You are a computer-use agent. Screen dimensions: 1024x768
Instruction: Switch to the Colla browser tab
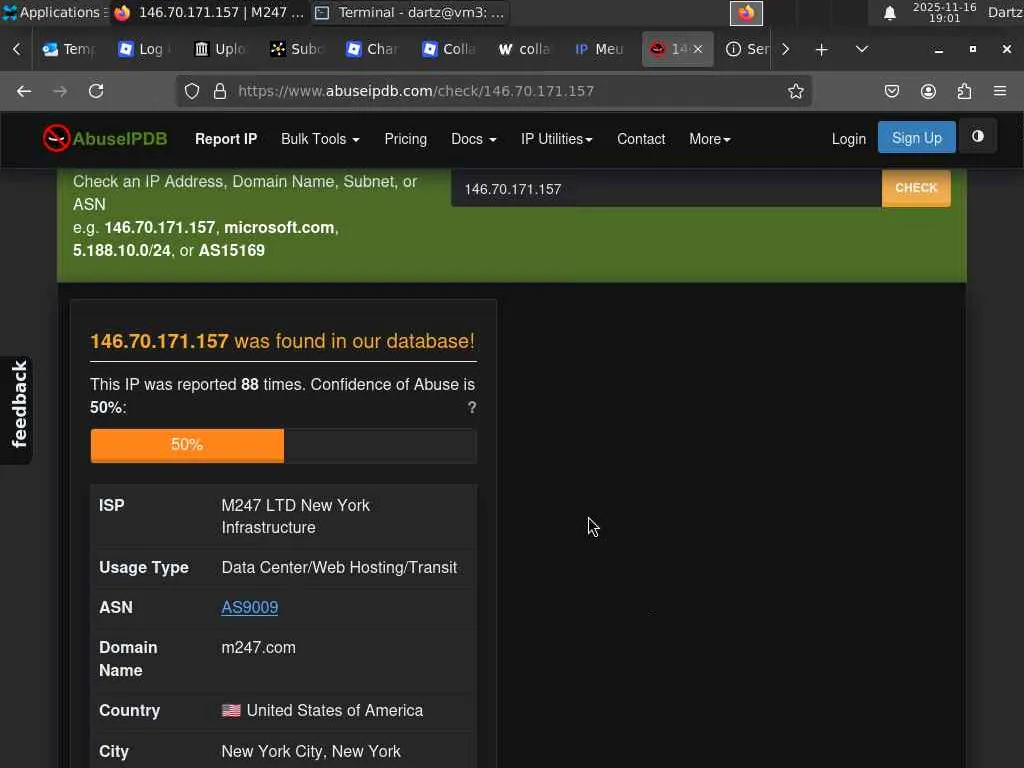449,50
